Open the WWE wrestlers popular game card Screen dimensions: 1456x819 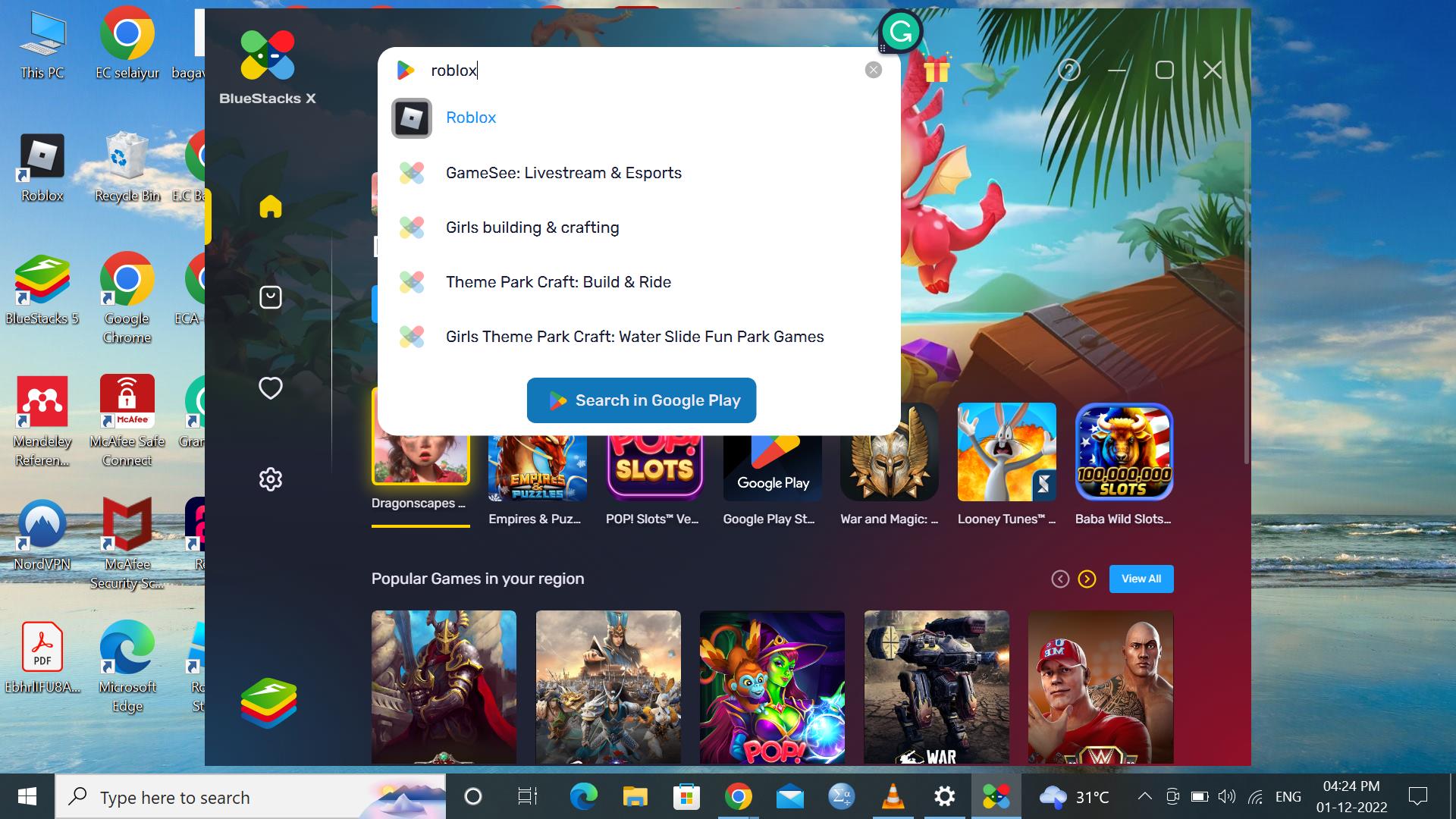coord(1100,687)
